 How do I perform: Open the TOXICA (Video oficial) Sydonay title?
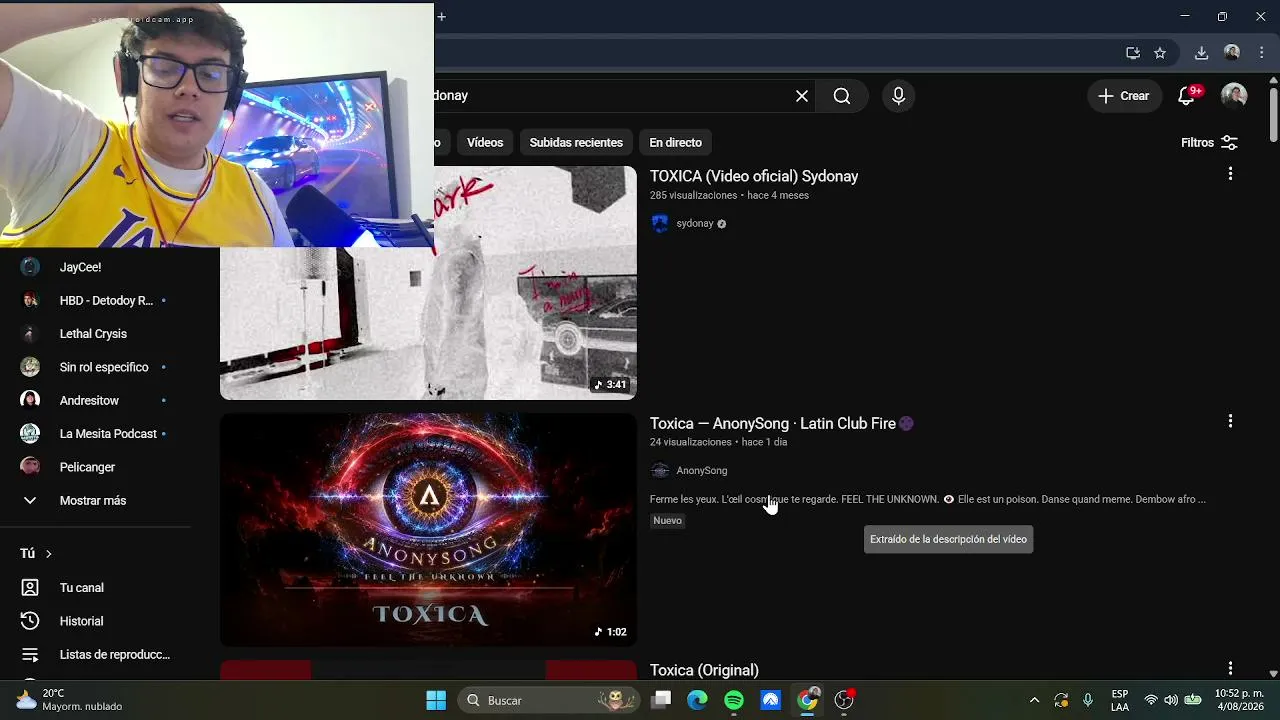tap(754, 176)
